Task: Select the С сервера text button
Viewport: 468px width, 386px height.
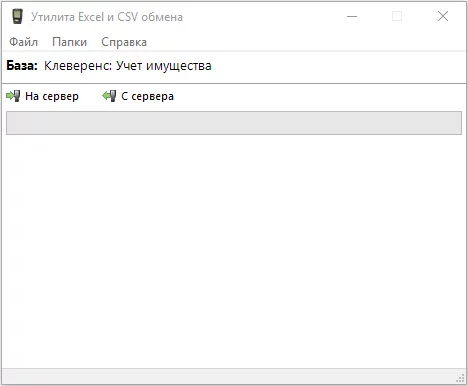Action: 147,96
